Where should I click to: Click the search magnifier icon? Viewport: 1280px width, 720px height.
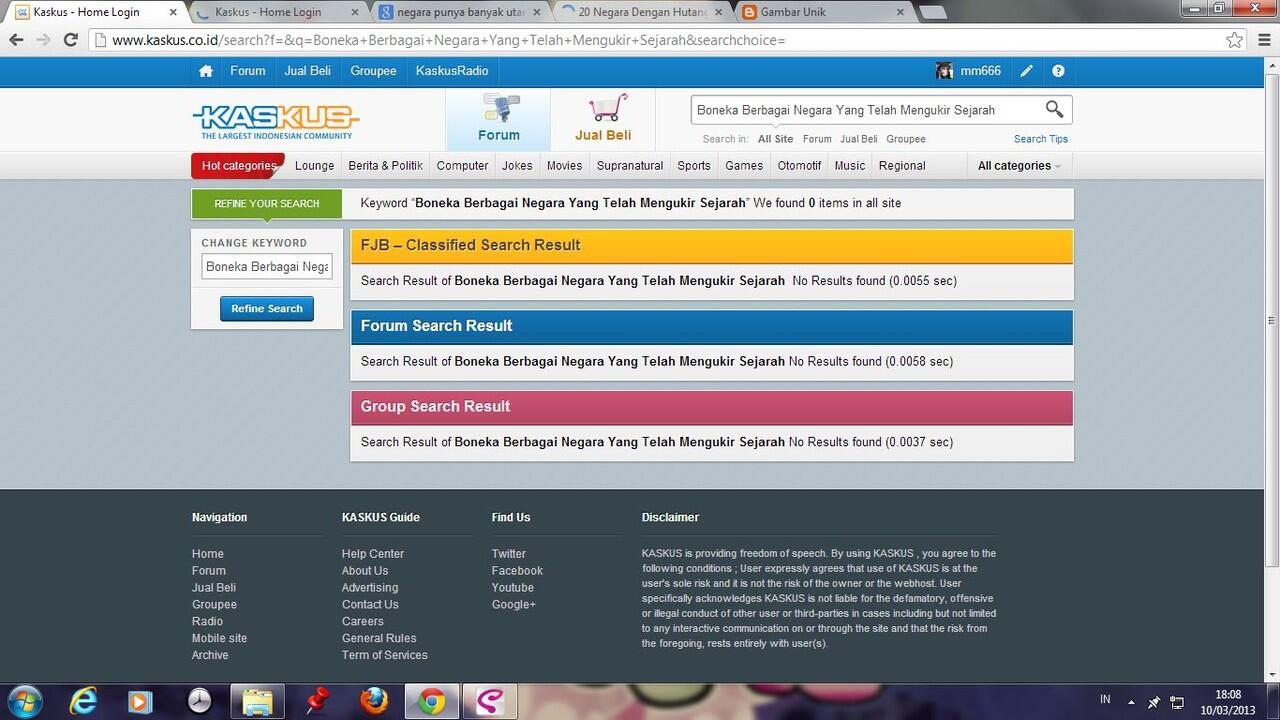1054,109
